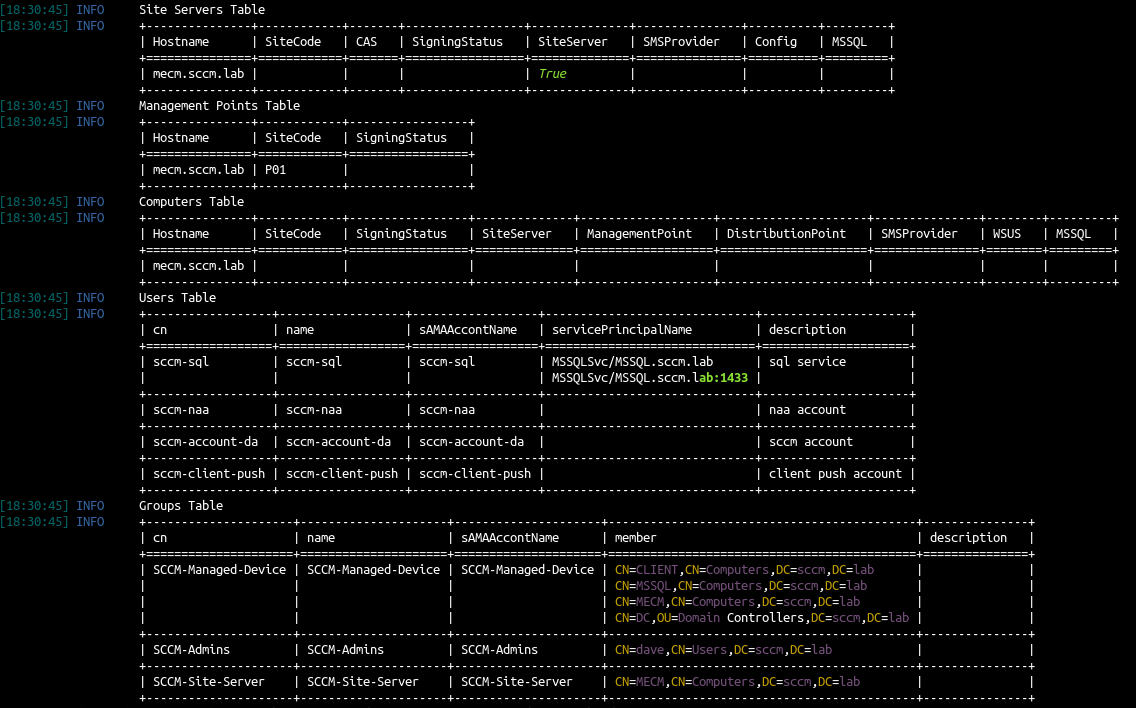Click the MSSQLSvc/MSSQL.sccm.lab:1433 service principal name
1136x708 pixels.
[647, 377]
